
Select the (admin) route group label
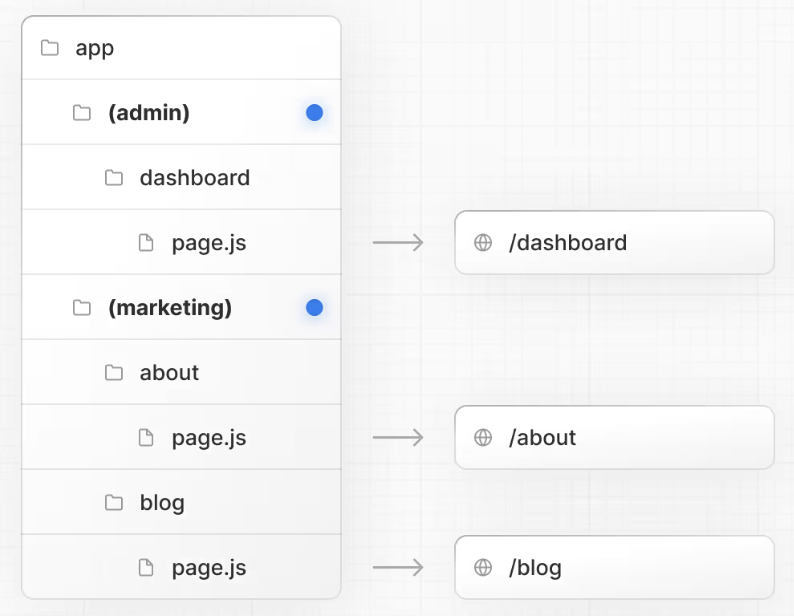pyautogui.click(x=149, y=113)
